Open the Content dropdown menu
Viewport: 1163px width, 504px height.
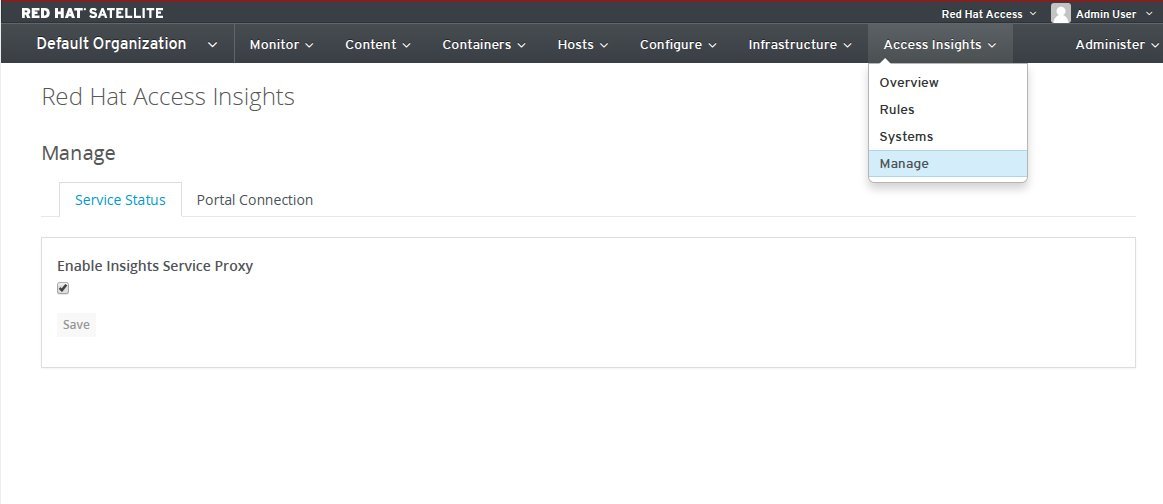click(x=378, y=44)
